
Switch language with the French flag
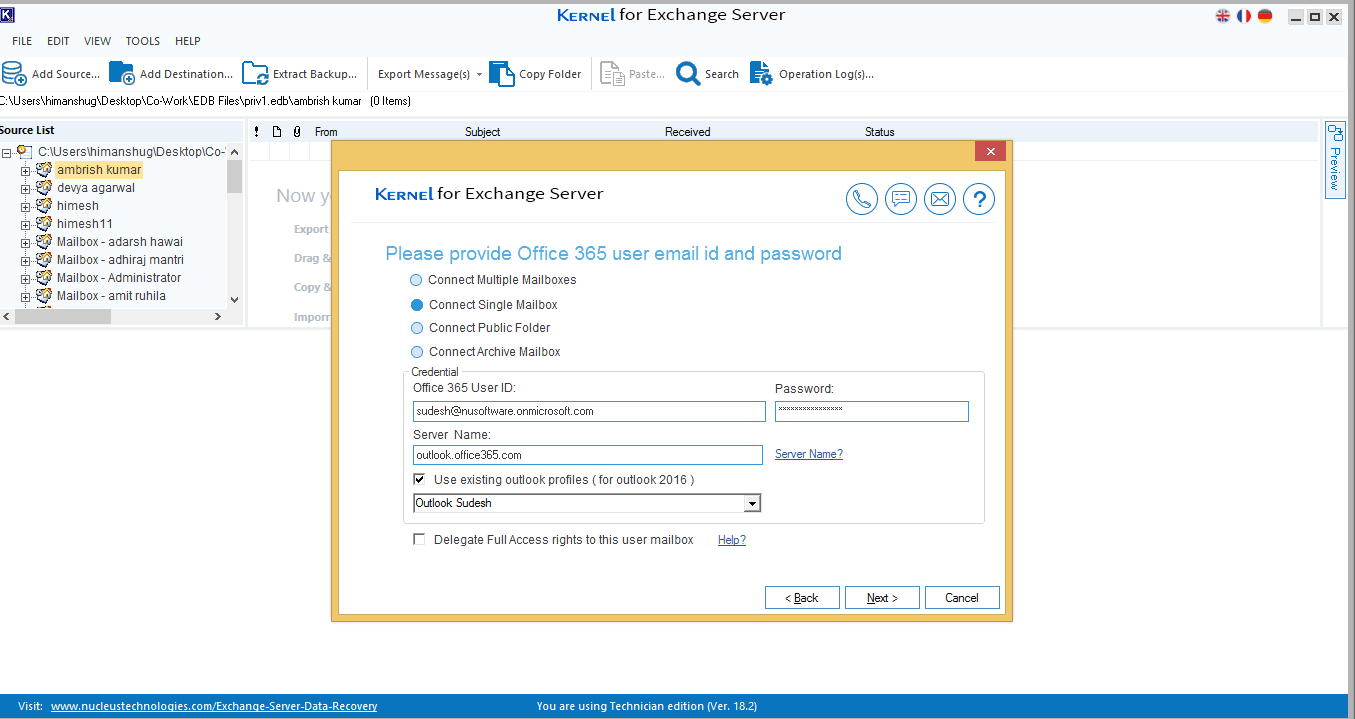pos(1244,16)
